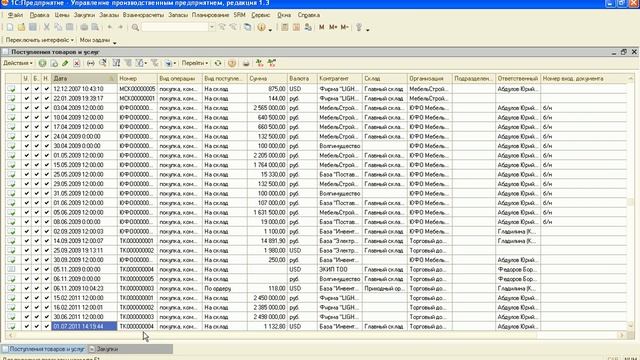This screenshot has width=640, height=360.
Task: Show Dt/Kt postings result icon
Action: click(259, 63)
